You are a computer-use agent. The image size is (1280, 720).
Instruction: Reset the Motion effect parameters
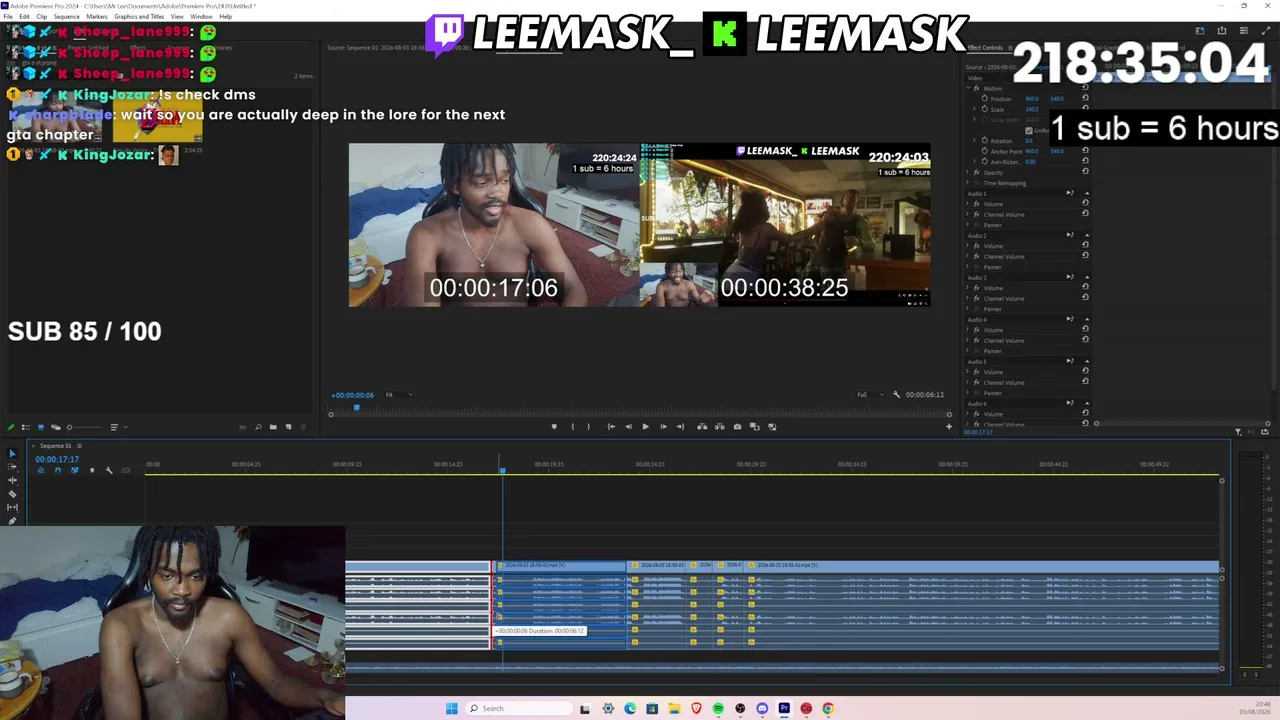pyautogui.click(x=1085, y=88)
